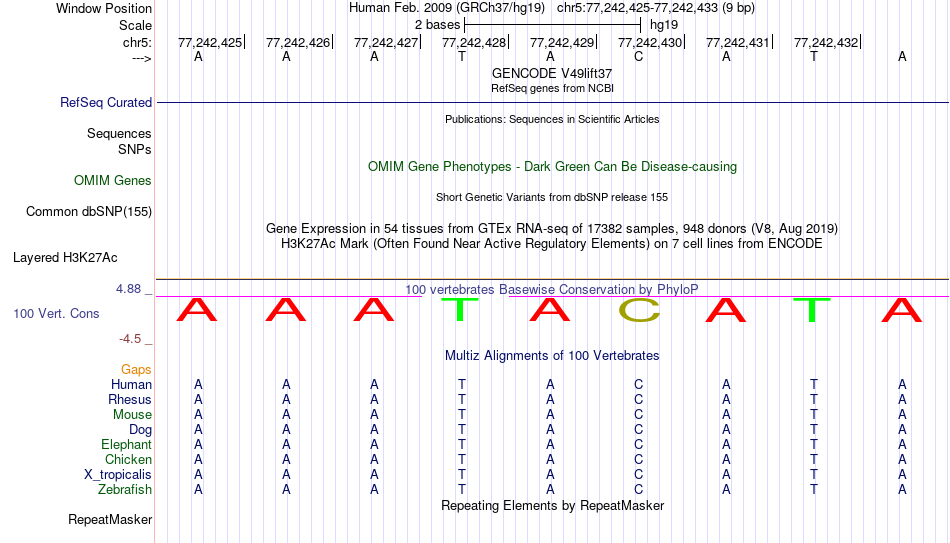Viewport: 950px width, 543px height.
Task: Click the Zebrafish species label
Action: (x=125, y=489)
